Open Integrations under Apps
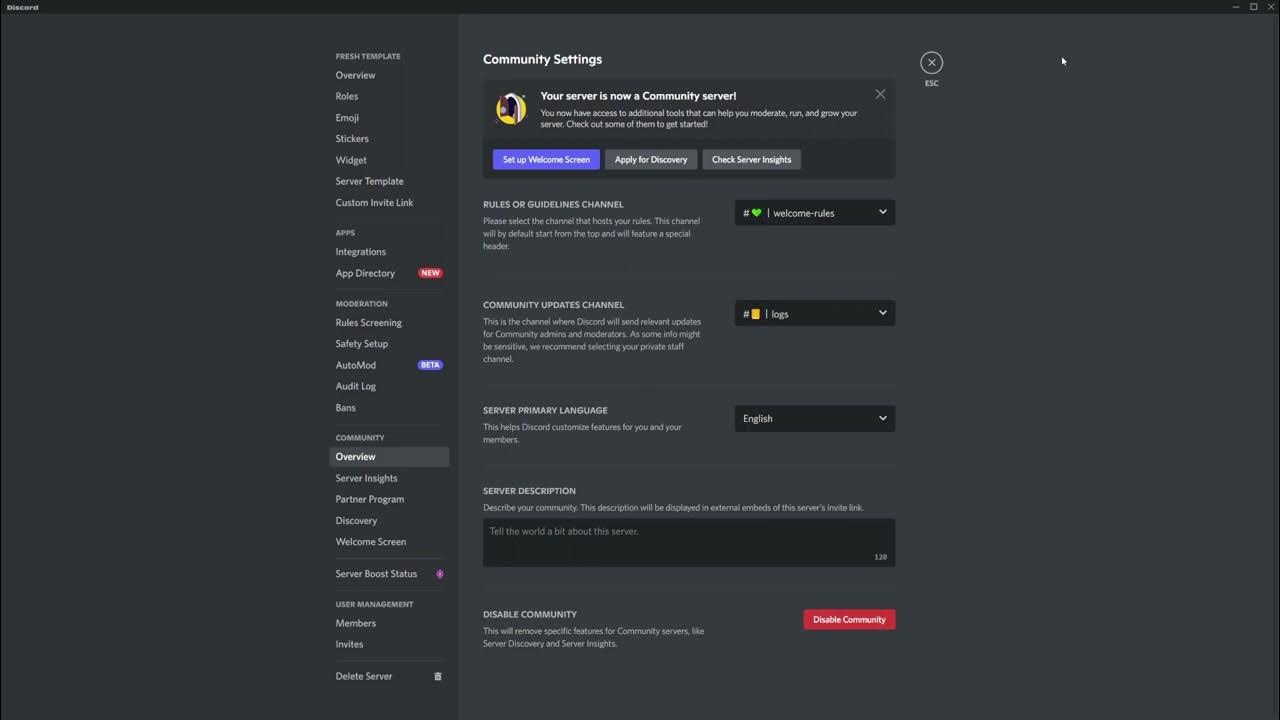 pos(389,252)
